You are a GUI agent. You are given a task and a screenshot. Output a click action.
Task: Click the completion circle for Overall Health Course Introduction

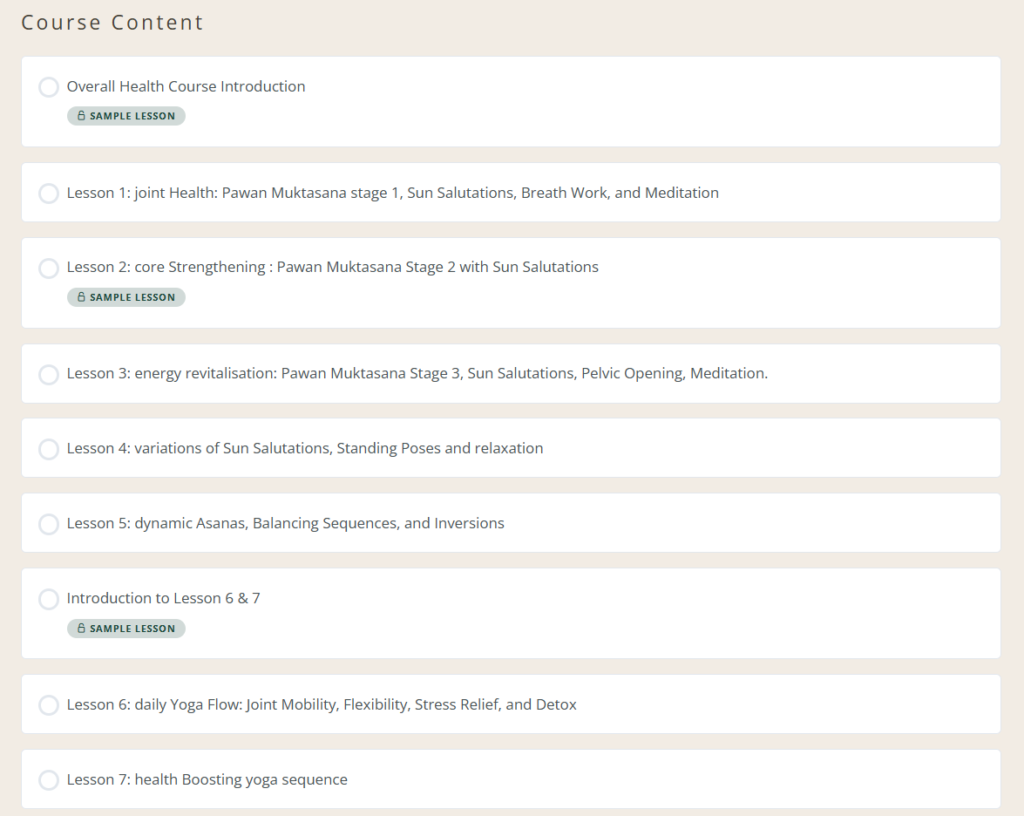[x=48, y=87]
